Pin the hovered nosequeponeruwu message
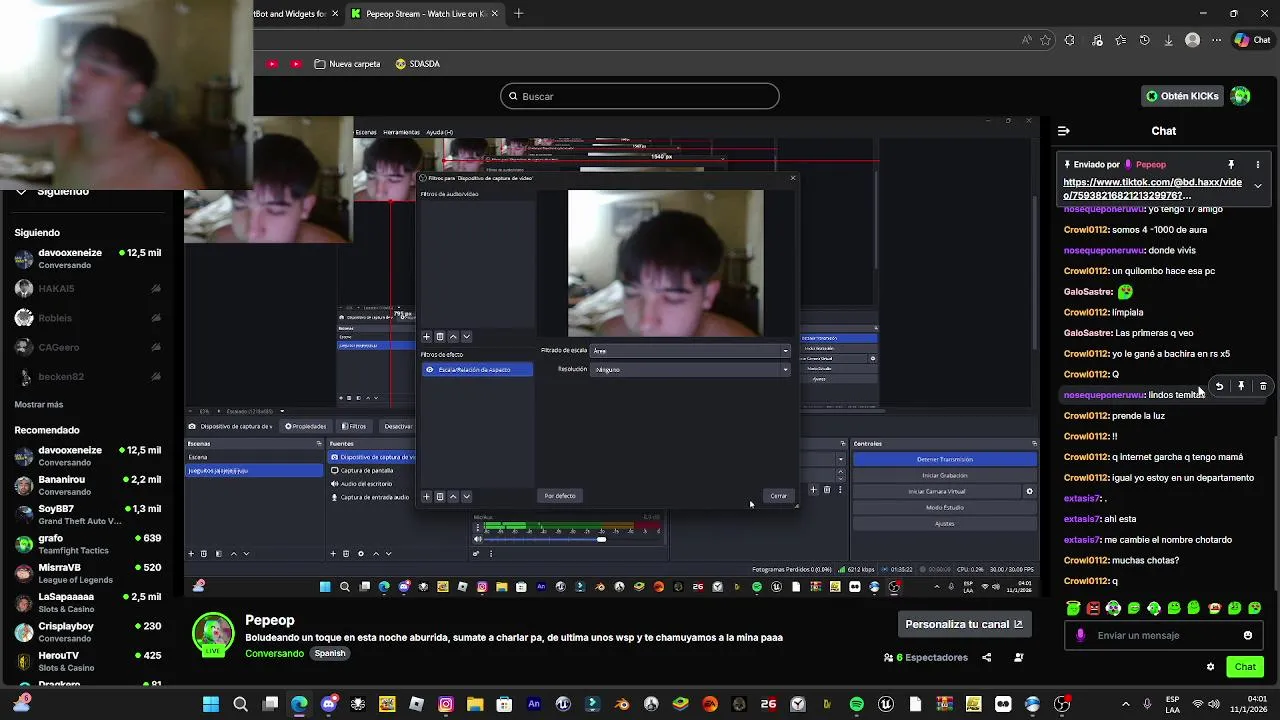The image size is (1280, 720). point(1241,386)
